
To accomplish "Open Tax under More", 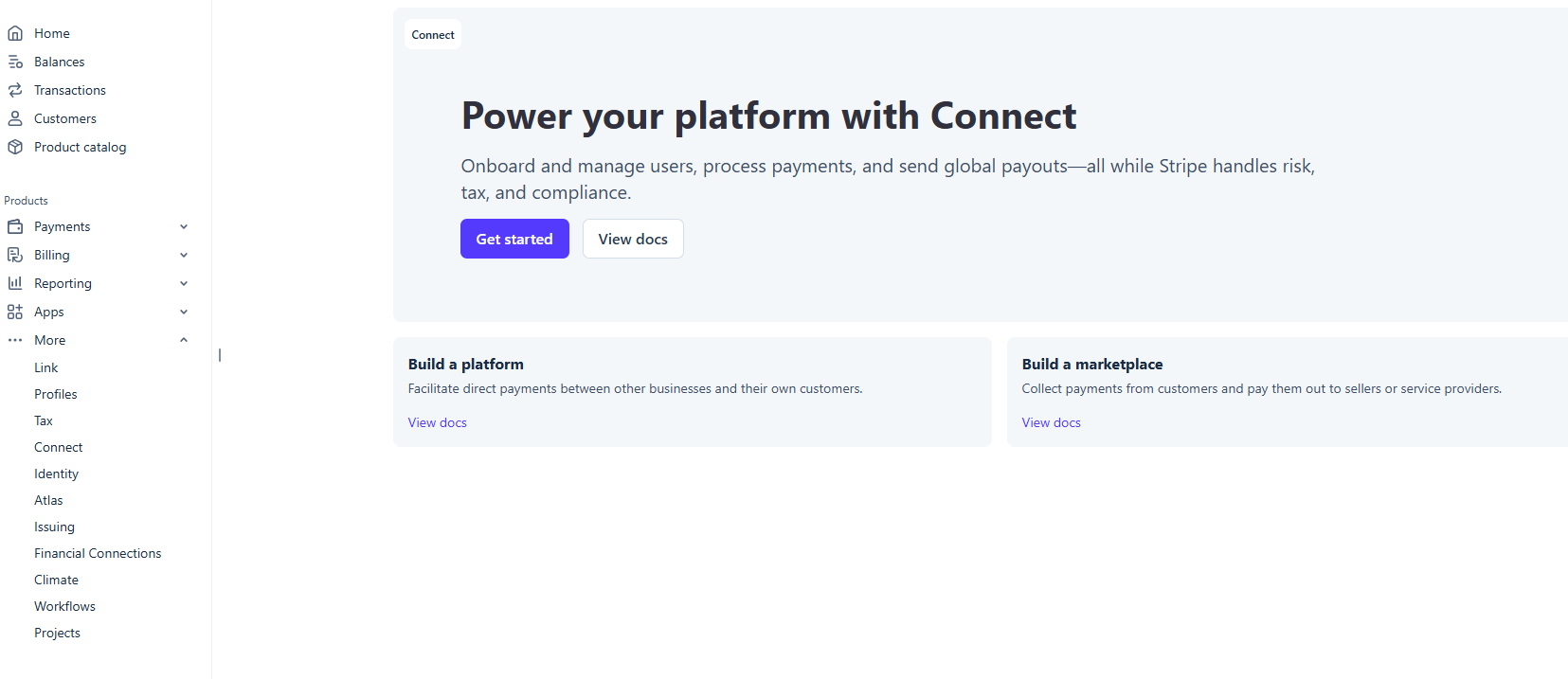I will point(44,420).
